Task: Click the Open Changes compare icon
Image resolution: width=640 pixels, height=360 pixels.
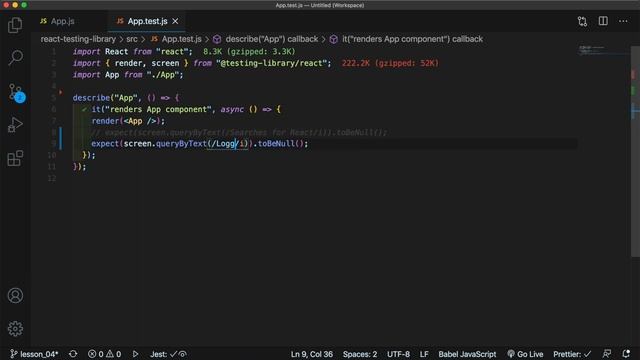Action: 582,21
